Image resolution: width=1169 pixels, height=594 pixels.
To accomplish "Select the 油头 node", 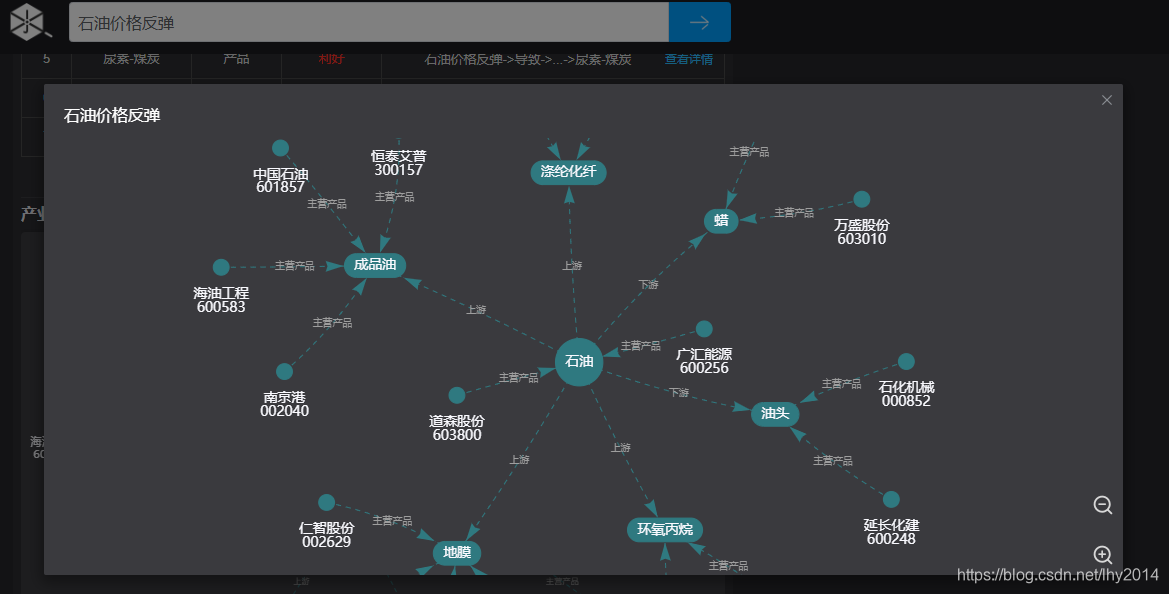I will (775, 414).
